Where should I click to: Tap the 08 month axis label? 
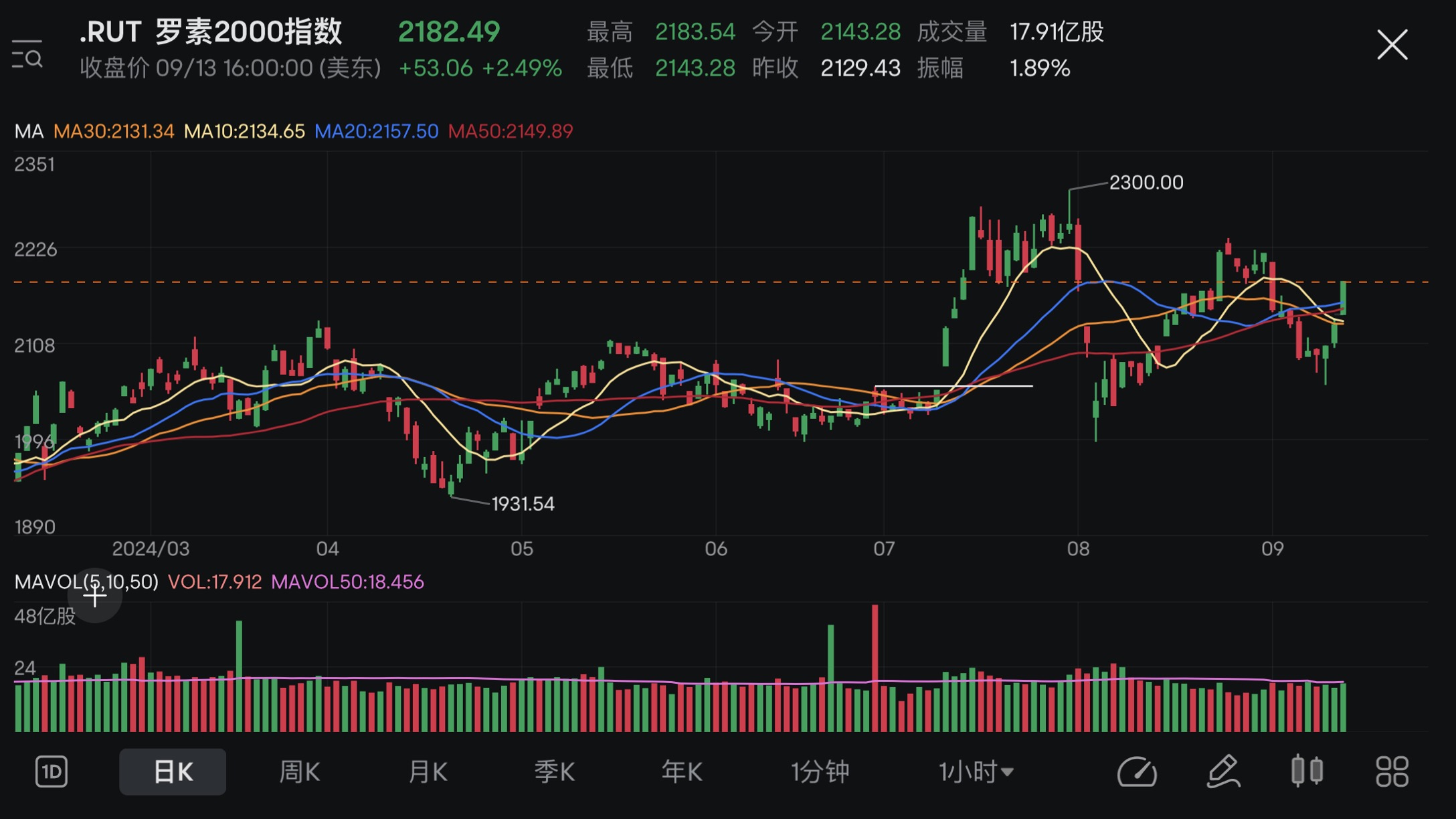(x=1078, y=549)
